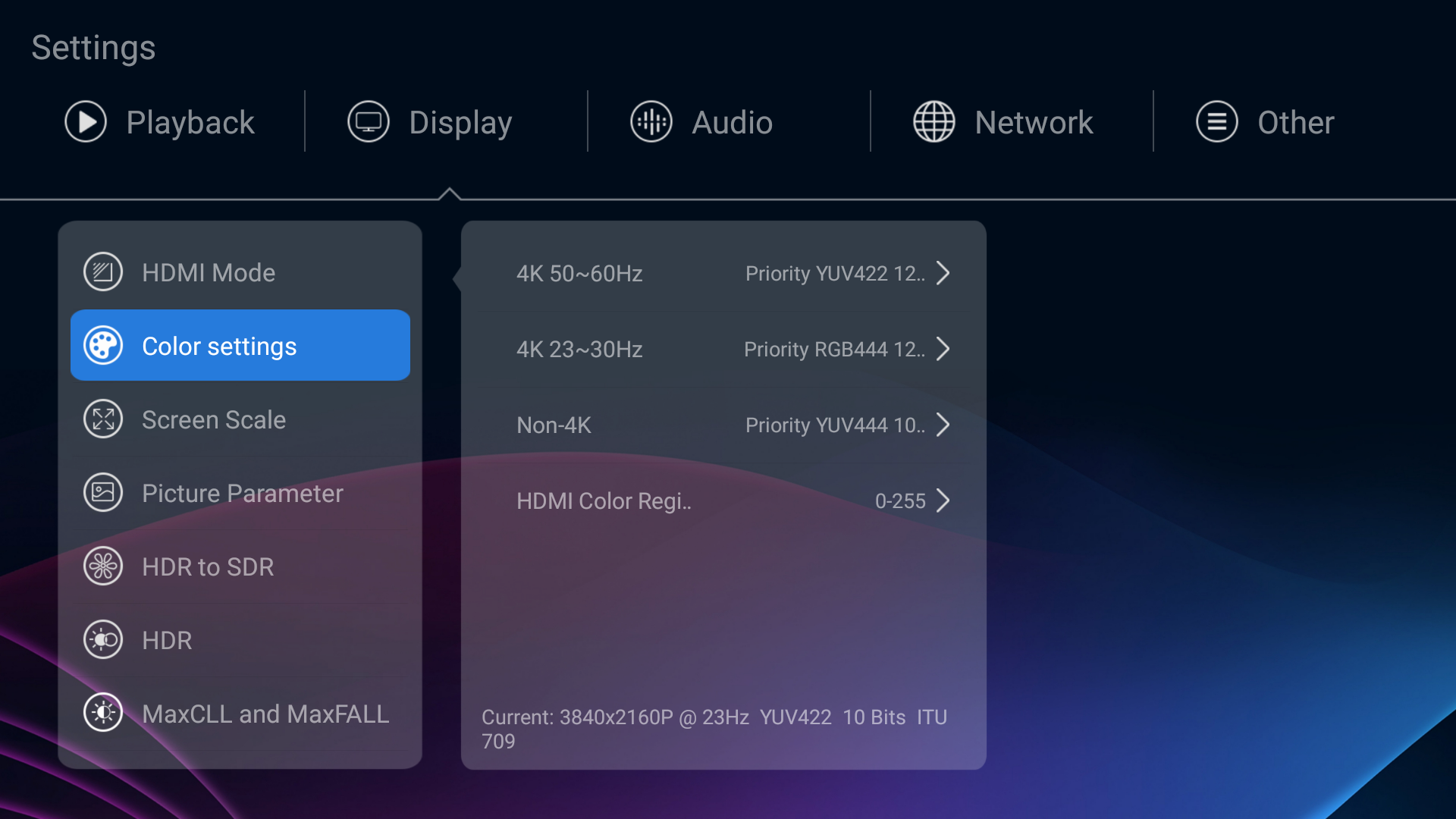Open the HDR menu entry
Image resolution: width=1456 pixels, height=819 pixels.
(167, 641)
